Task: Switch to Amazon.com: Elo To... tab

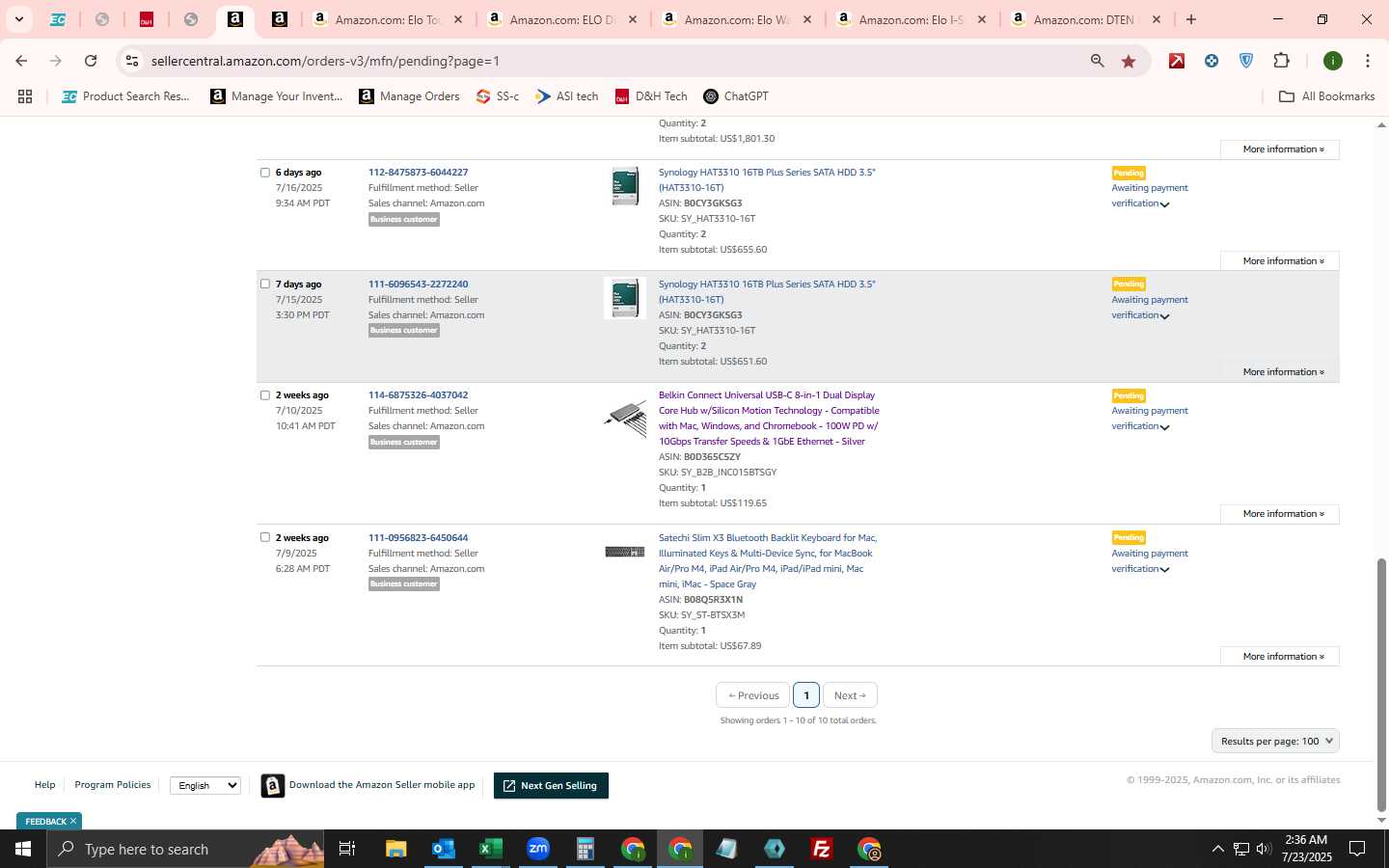Action: point(388,19)
